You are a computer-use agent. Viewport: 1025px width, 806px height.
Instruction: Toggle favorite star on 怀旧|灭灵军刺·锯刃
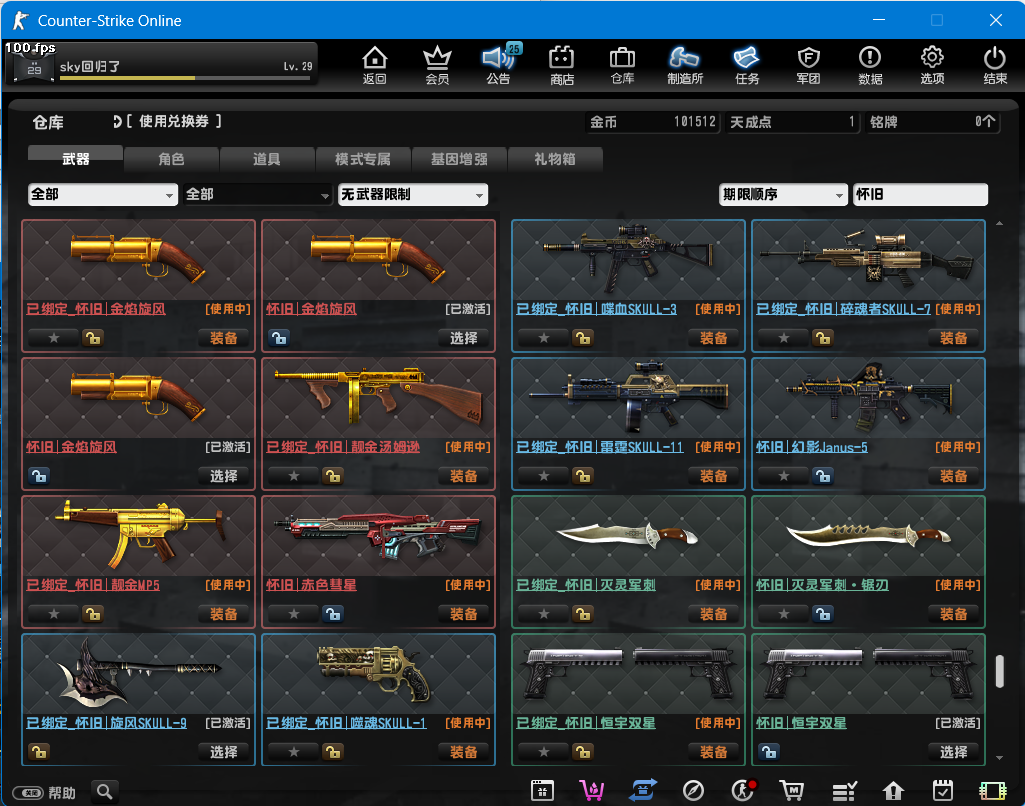pyautogui.click(x=783, y=614)
